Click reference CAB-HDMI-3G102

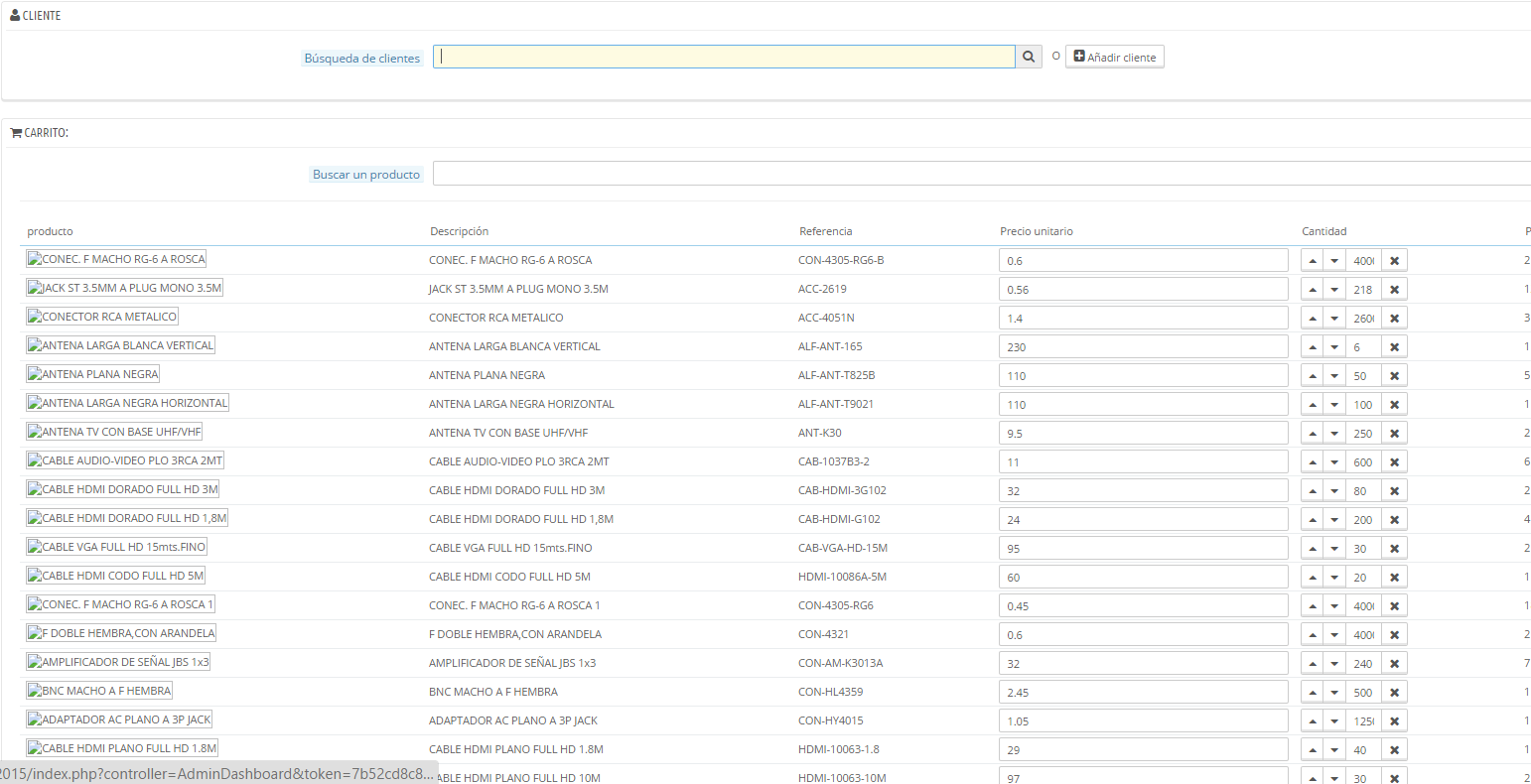843,490
